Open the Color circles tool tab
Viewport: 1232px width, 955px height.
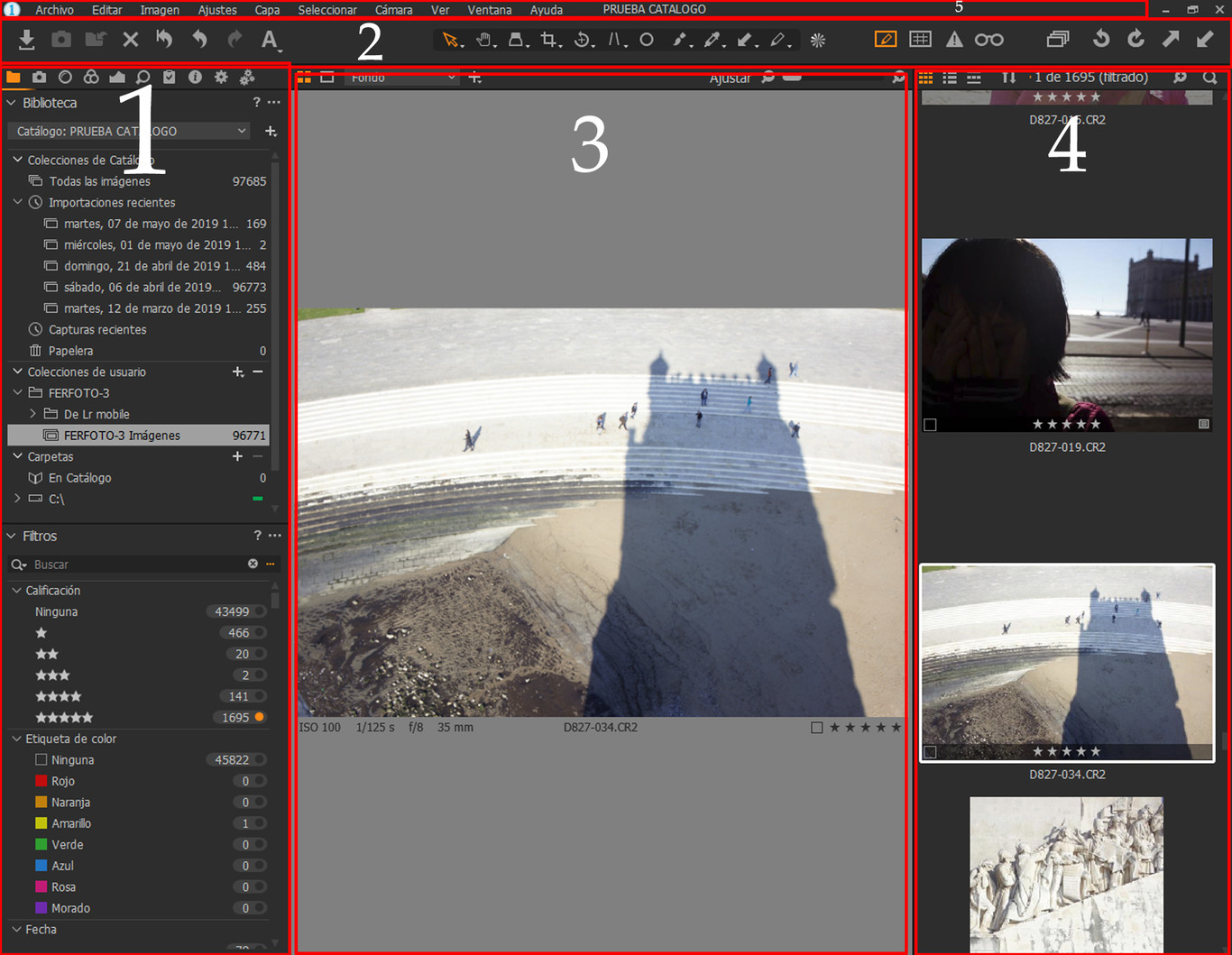(x=91, y=78)
